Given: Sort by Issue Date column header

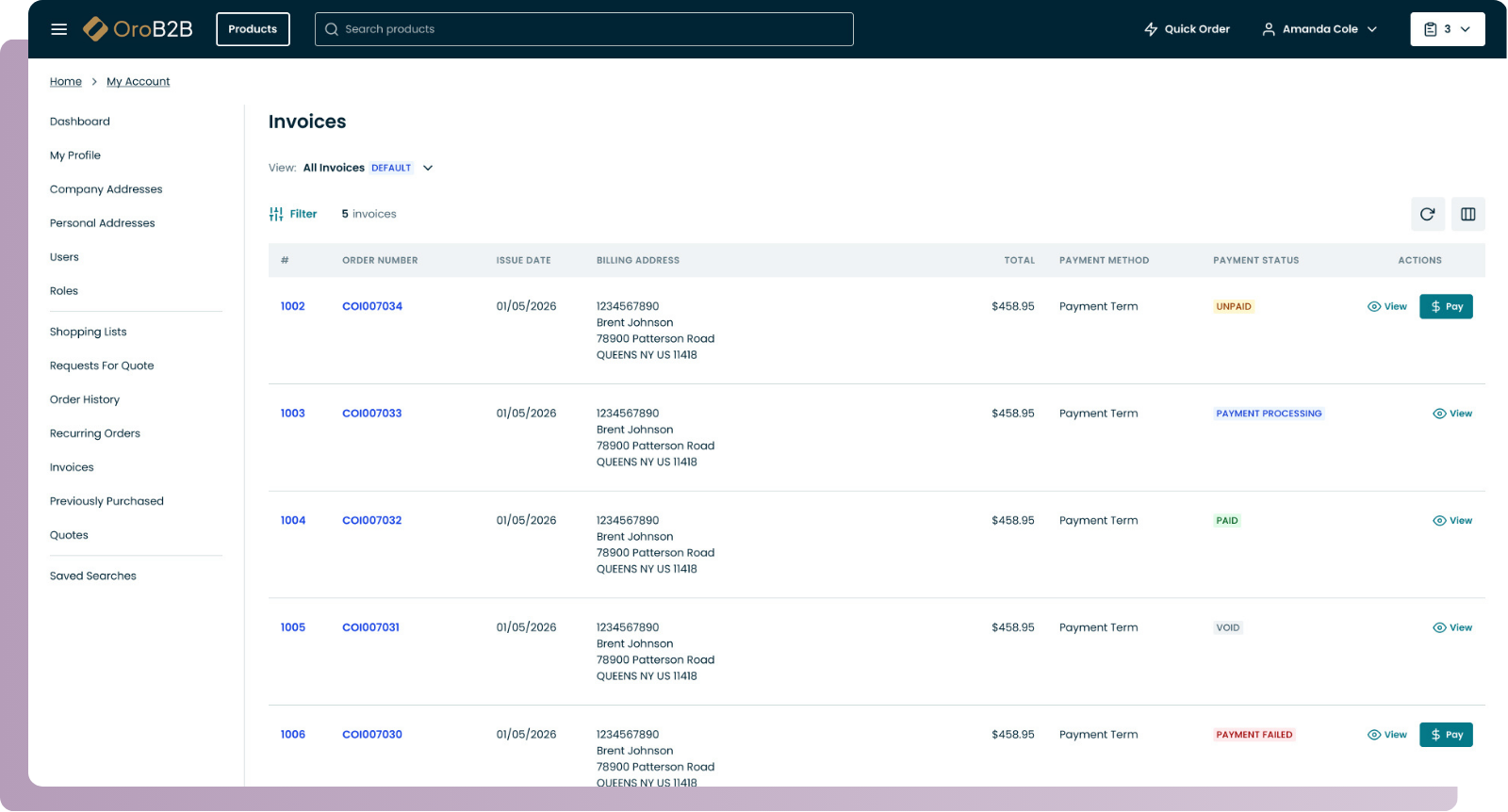Looking at the screenshot, I should [x=523, y=260].
